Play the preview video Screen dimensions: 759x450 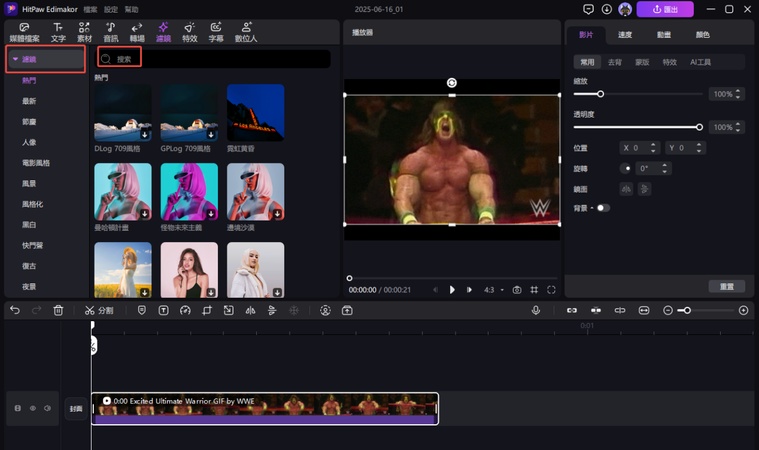[452, 289]
